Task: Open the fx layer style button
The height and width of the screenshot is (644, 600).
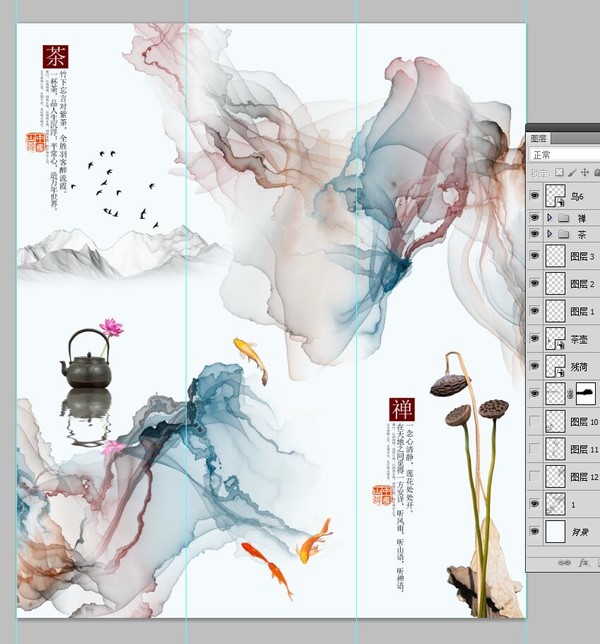Action: (584, 563)
